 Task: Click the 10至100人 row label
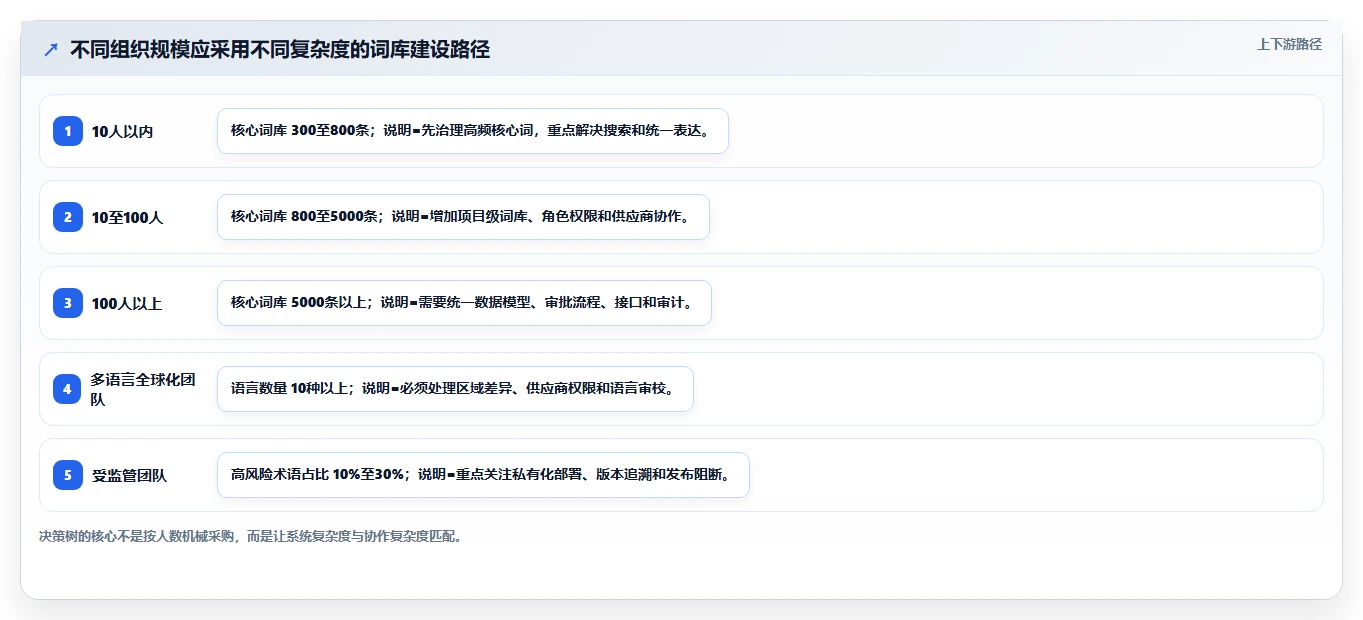[127, 217]
